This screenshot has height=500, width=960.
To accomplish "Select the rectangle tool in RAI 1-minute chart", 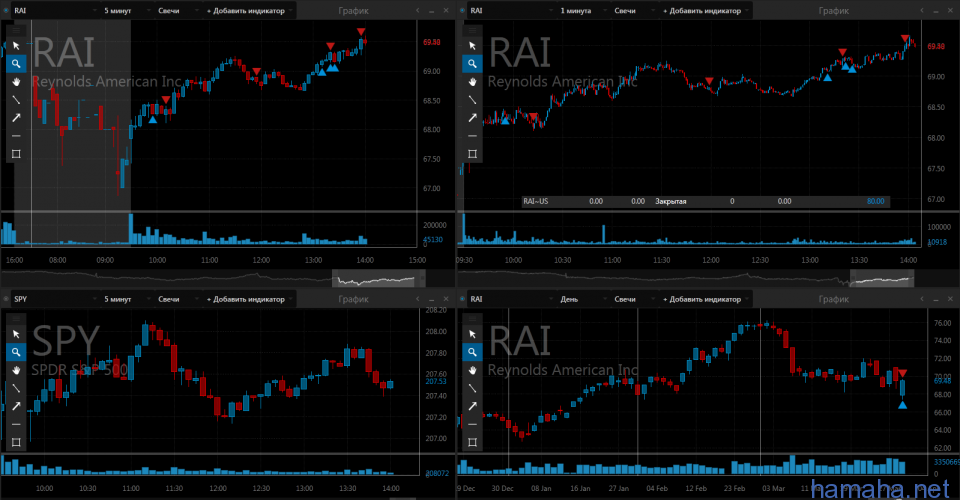I will (x=473, y=153).
